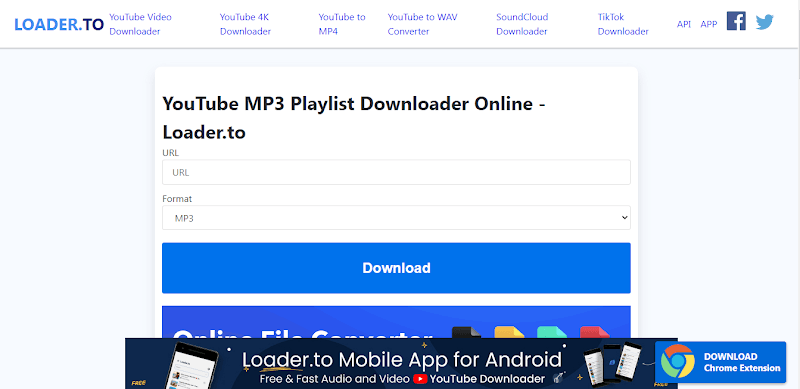Expand the Format dropdown showing MP3
Screen dimensions: 800x389
tap(396, 218)
